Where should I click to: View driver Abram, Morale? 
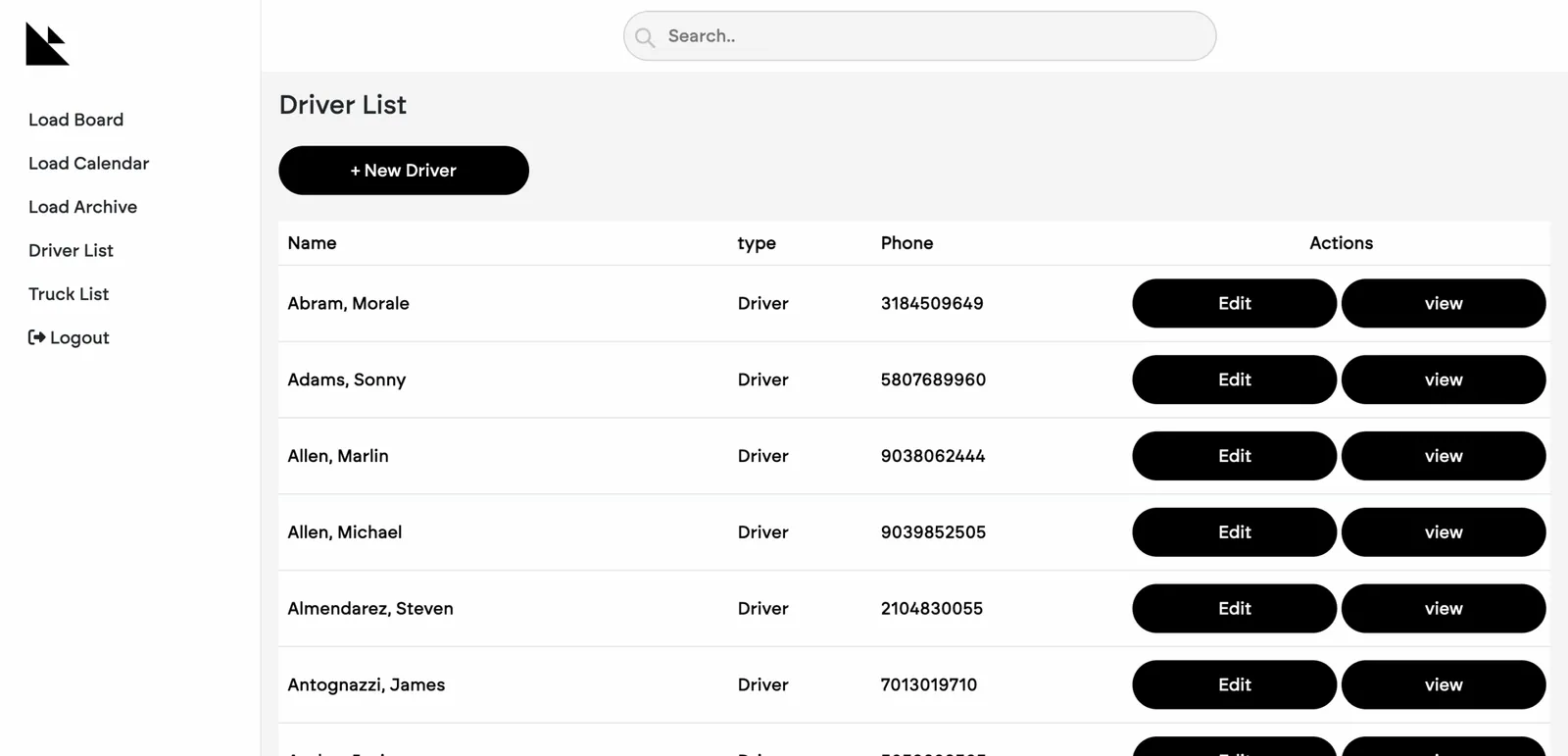[x=1444, y=303]
